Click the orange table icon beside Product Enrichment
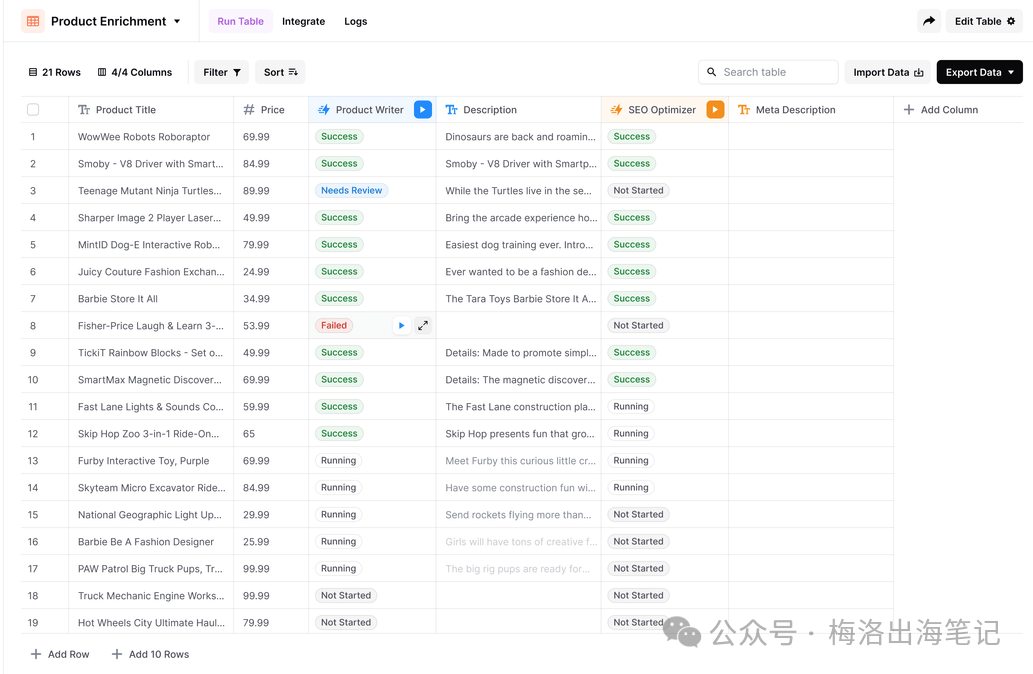Image resolution: width=1033 pixels, height=674 pixels. coord(33,21)
